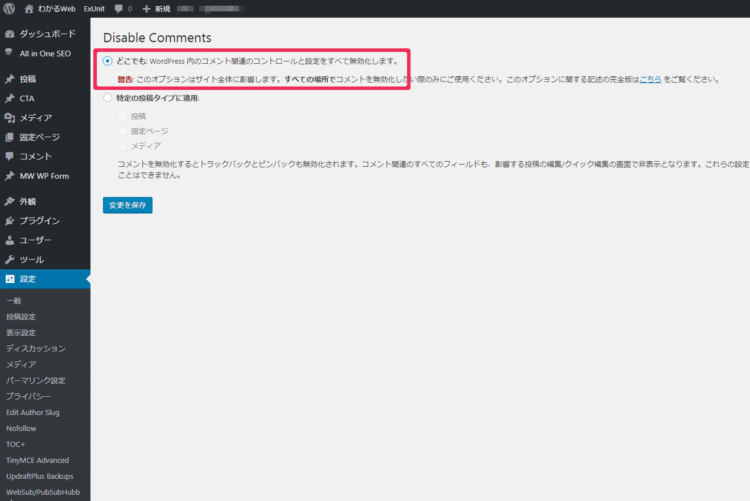750x501 pixels.
Task: Open the わかるWeb site home icon
Action: (x=29, y=9)
